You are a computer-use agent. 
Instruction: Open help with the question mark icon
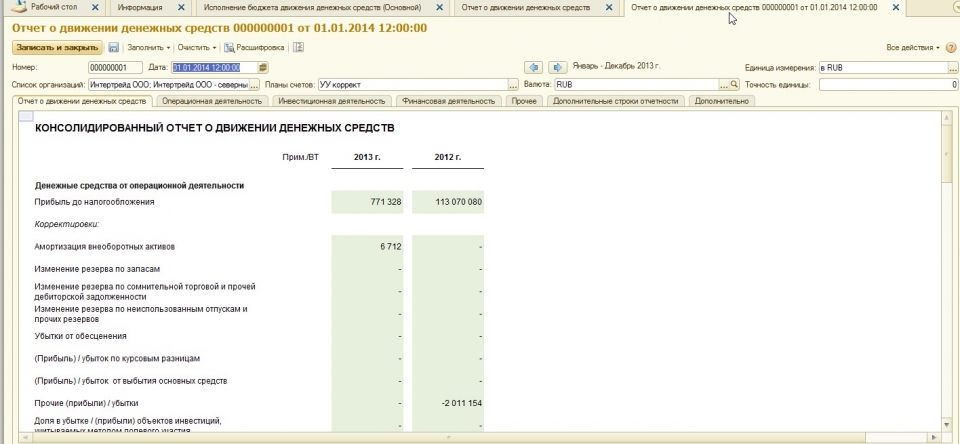[x=952, y=47]
